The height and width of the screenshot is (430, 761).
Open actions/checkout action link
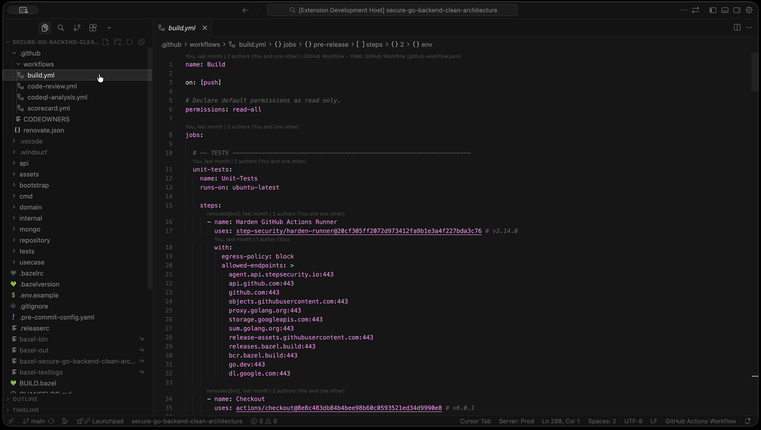click(x=339, y=408)
